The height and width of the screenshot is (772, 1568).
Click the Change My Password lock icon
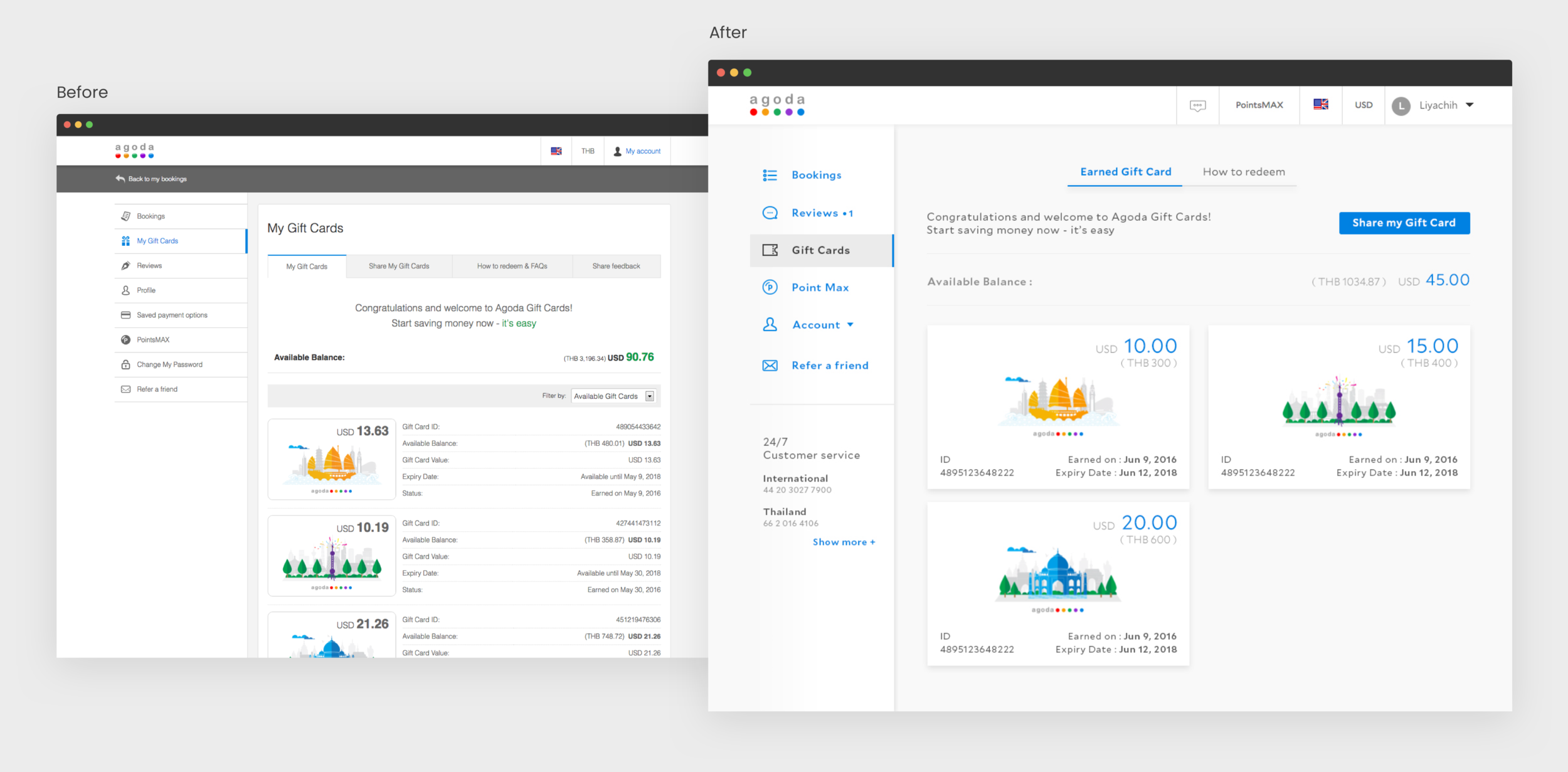[125, 364]
